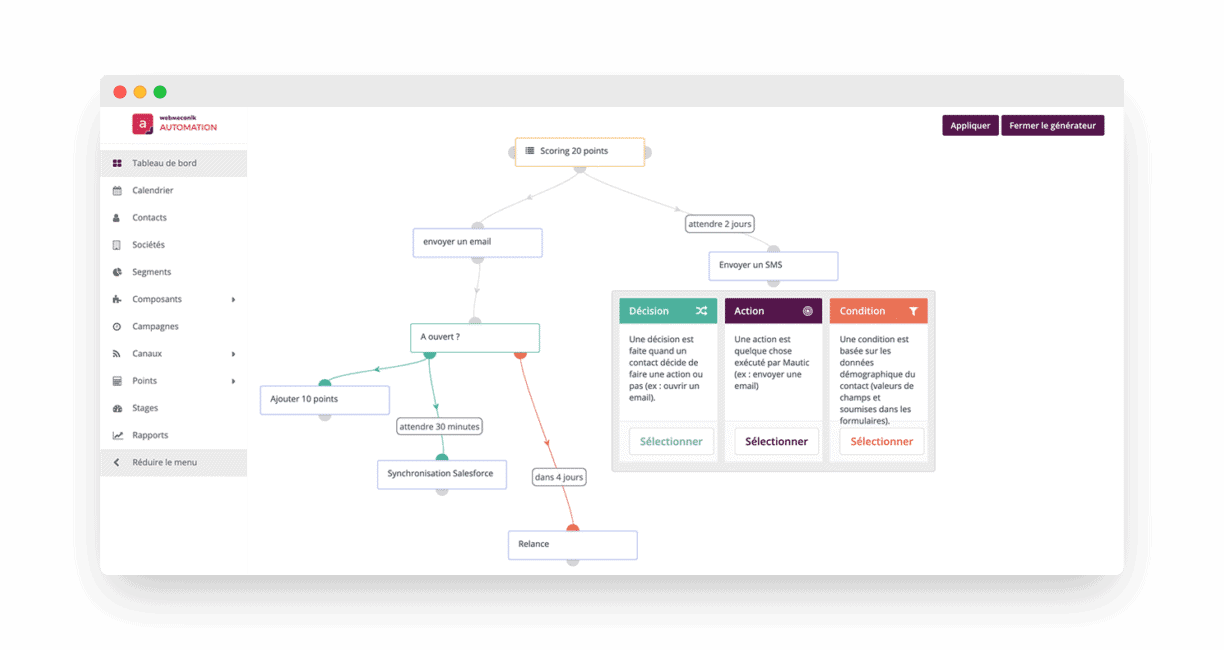Image resolution: width=1224 pixels, height=650 pixels.
Task: Click the dans 4 jours label
Action: point(559,477)
